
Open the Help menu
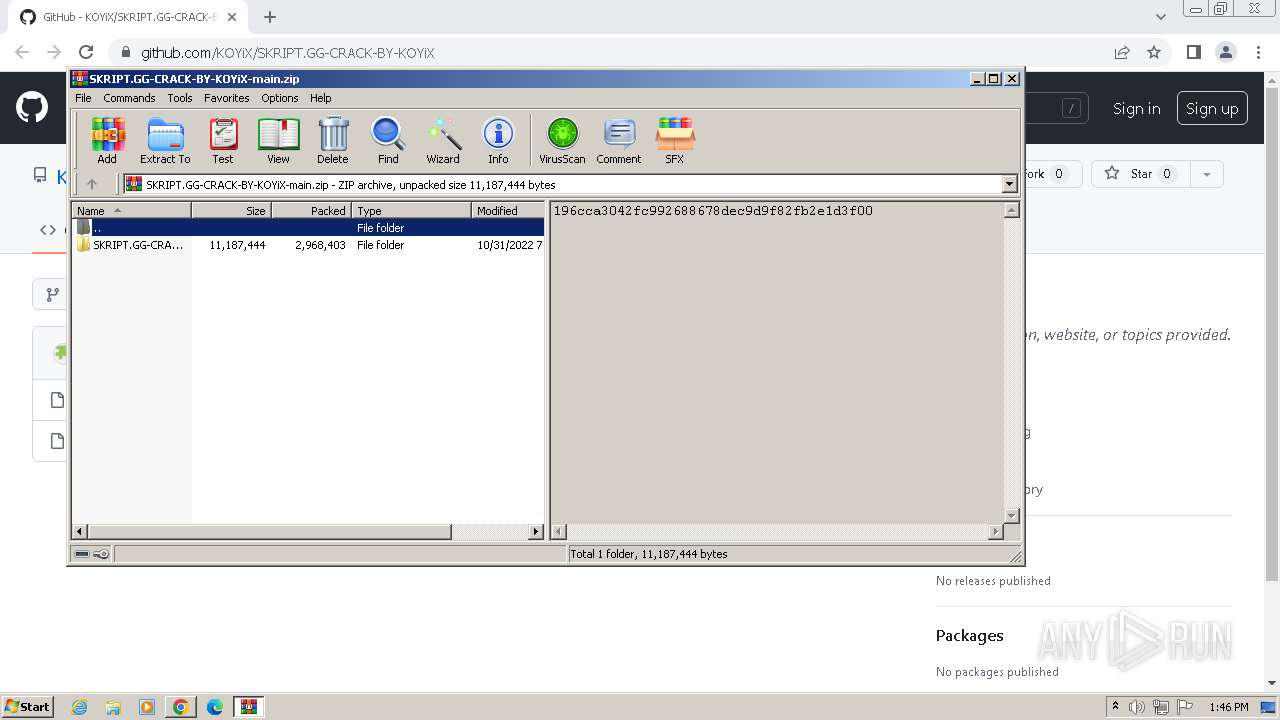(x=320, y=98)
